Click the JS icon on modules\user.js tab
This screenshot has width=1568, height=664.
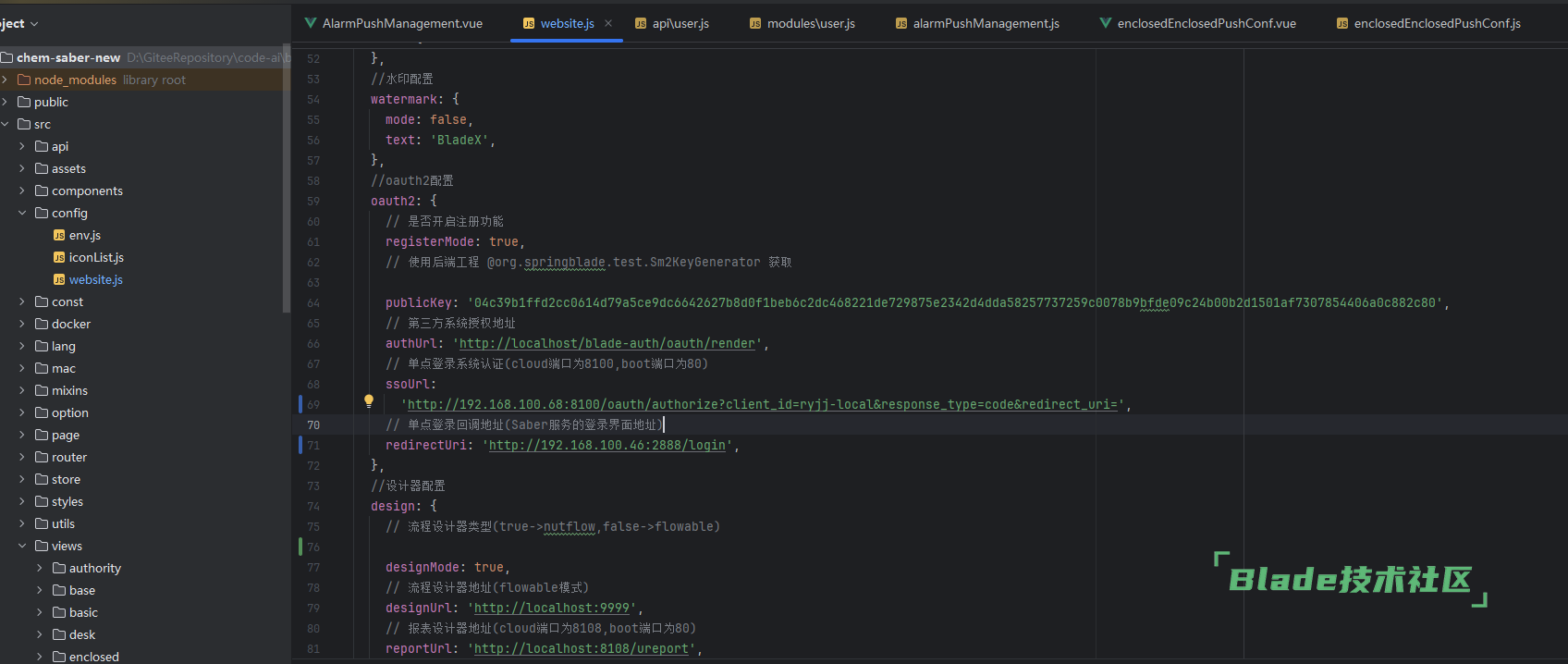point(755,23)
